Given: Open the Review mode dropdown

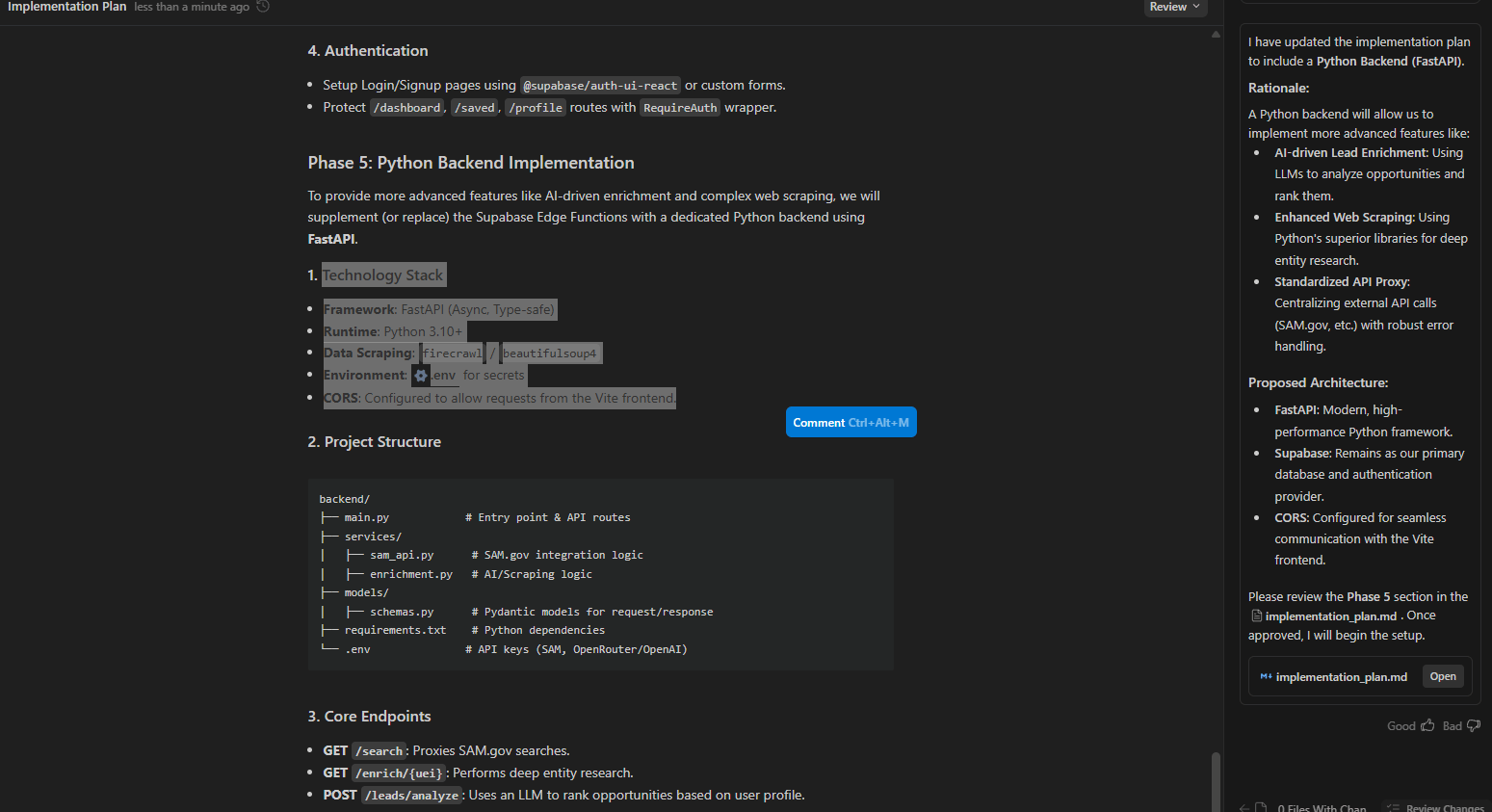Looking at the screenshot, I should (1175, 7).
